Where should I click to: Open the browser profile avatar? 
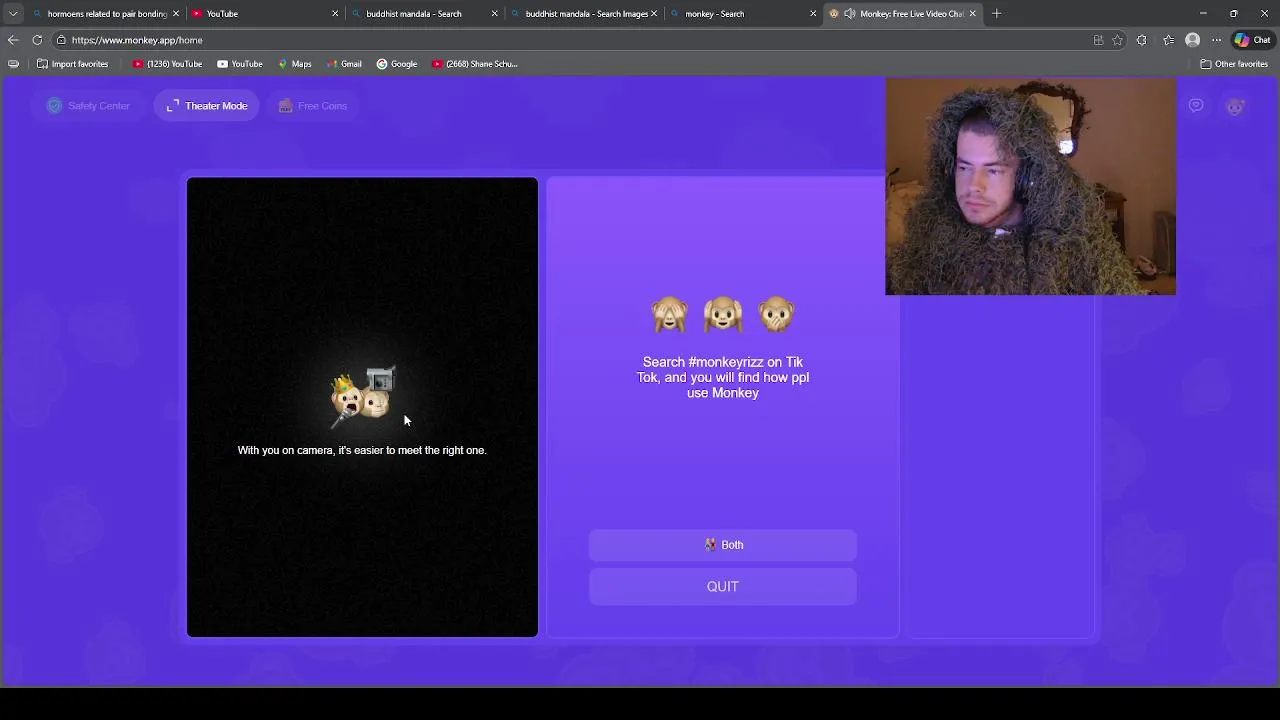click(1192, 40)
